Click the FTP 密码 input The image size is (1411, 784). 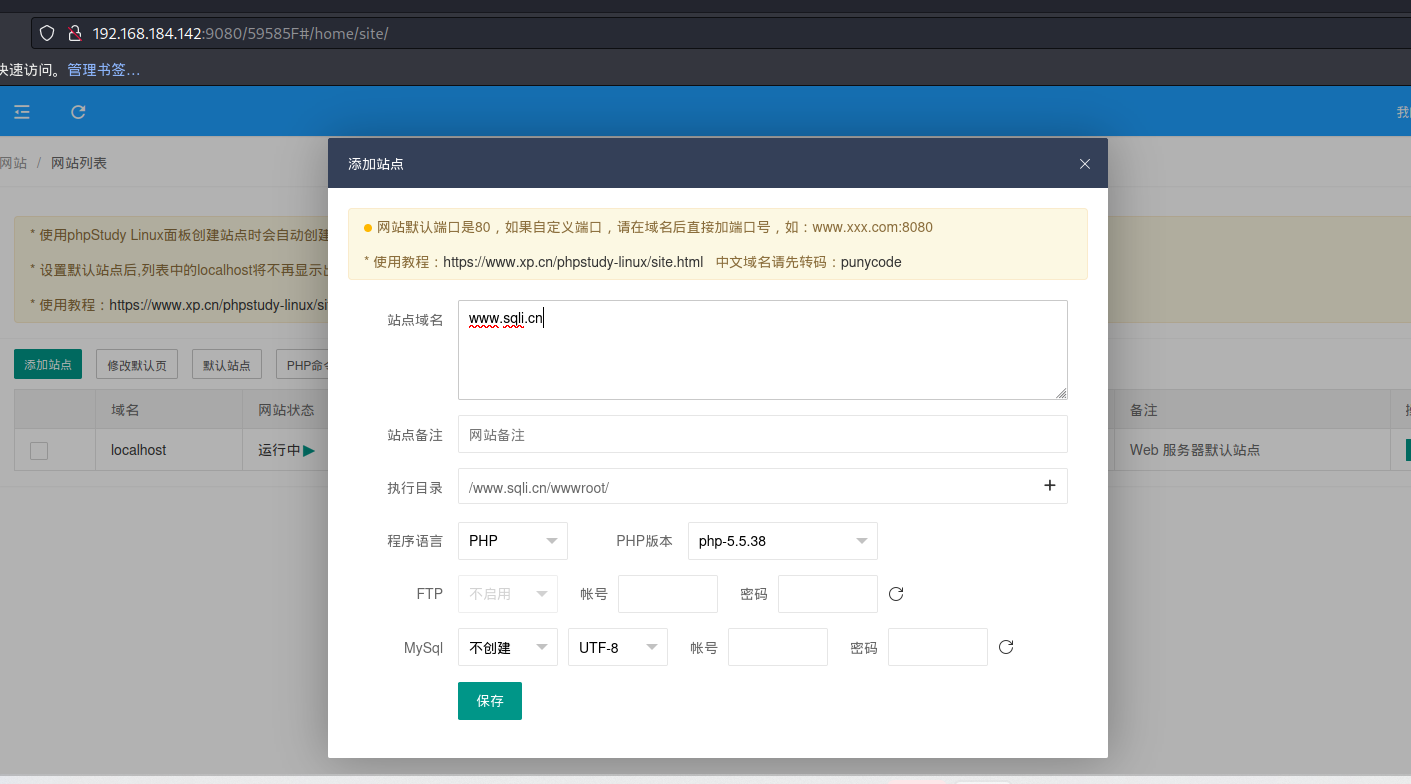pyautogui.click(x=828, y=594)
